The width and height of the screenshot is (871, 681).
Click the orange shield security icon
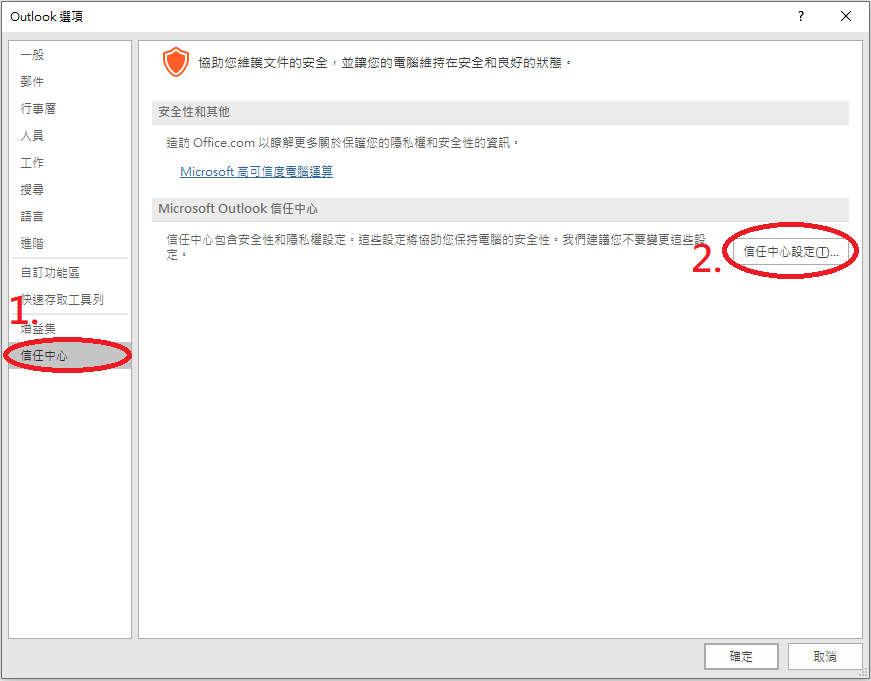tap(176, 62)
